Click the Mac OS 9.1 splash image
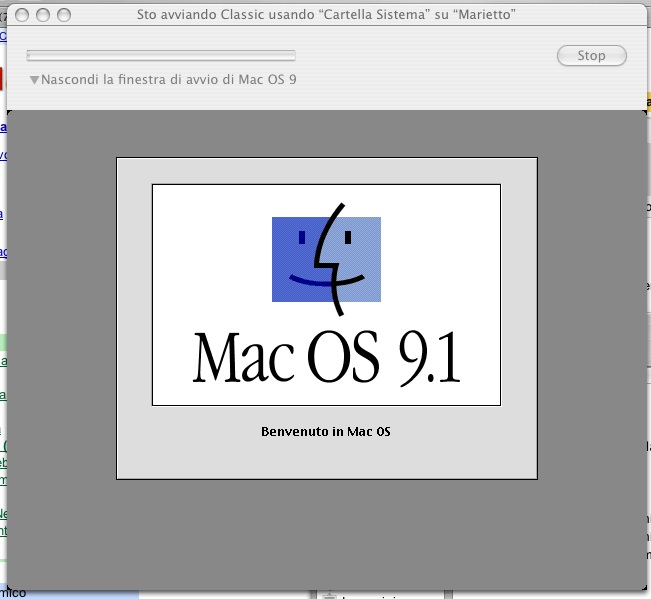Image resolution: width=651 pixels, height=599 pixels. pos(326,295)
